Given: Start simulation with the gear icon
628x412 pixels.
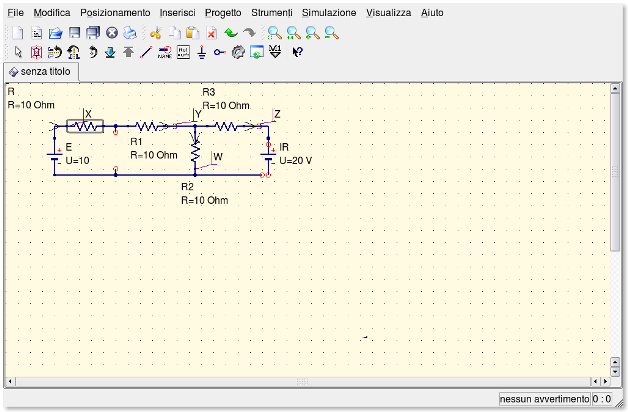Looking at the screenshot, I should point(238,52).
